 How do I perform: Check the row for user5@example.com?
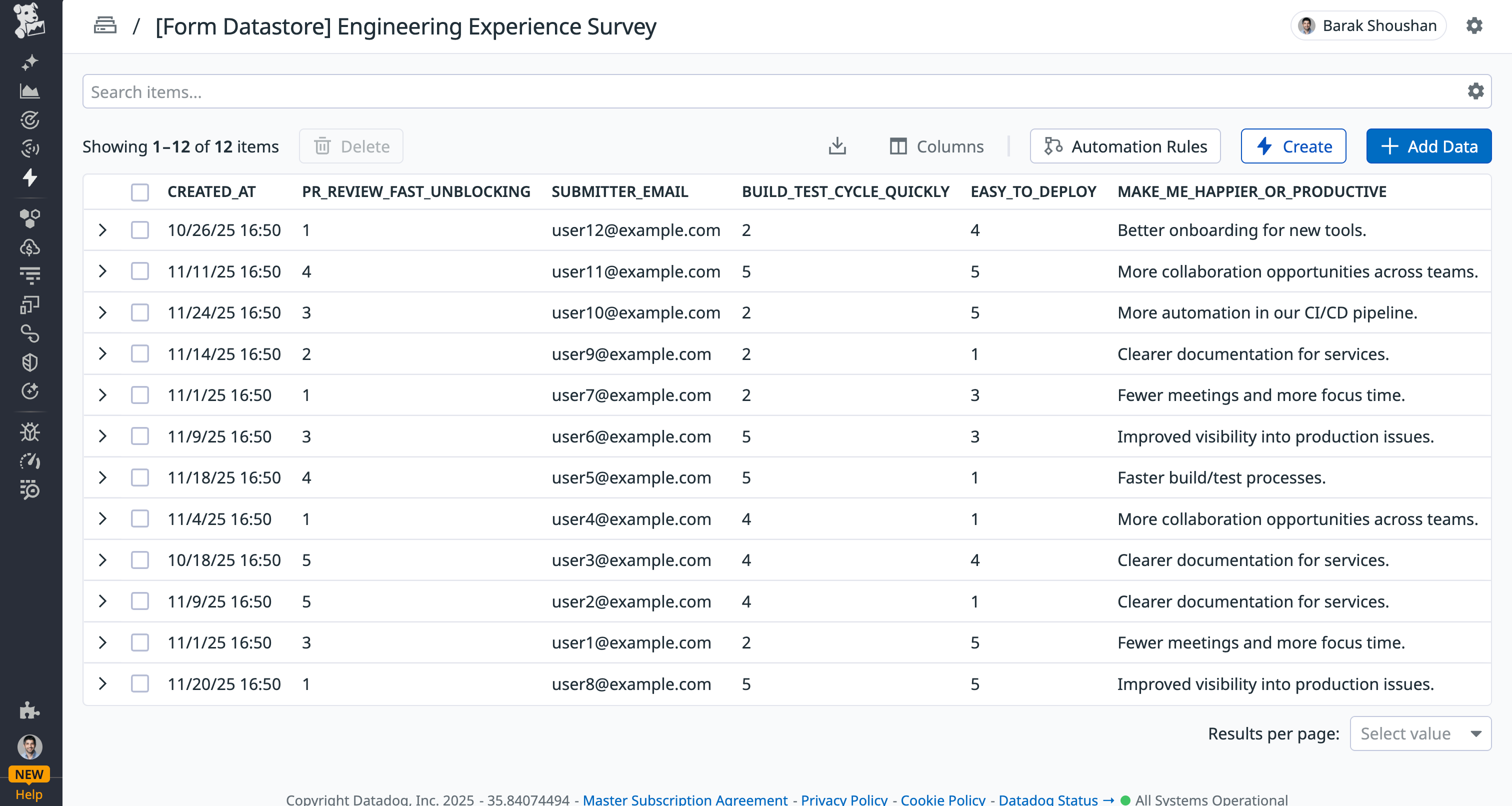coord(139,477)
